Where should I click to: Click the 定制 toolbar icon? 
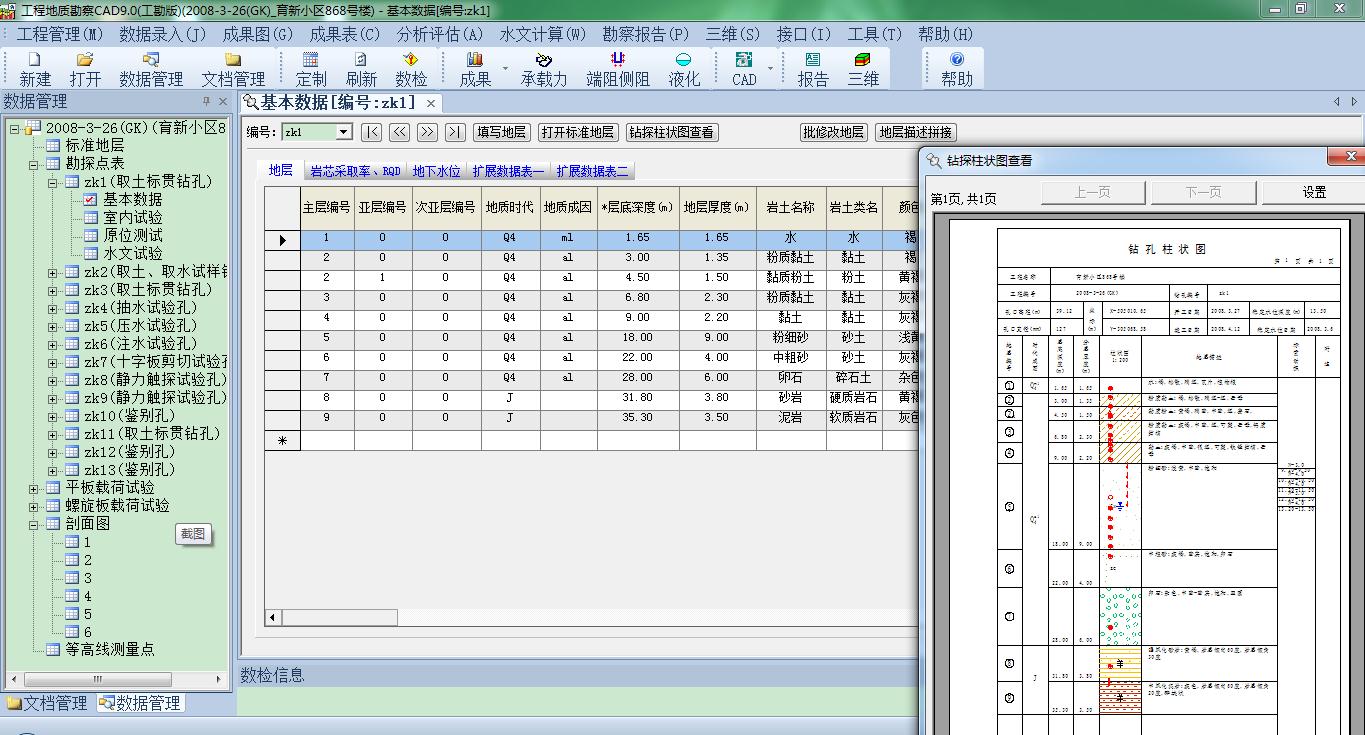[x=311, y=69]
